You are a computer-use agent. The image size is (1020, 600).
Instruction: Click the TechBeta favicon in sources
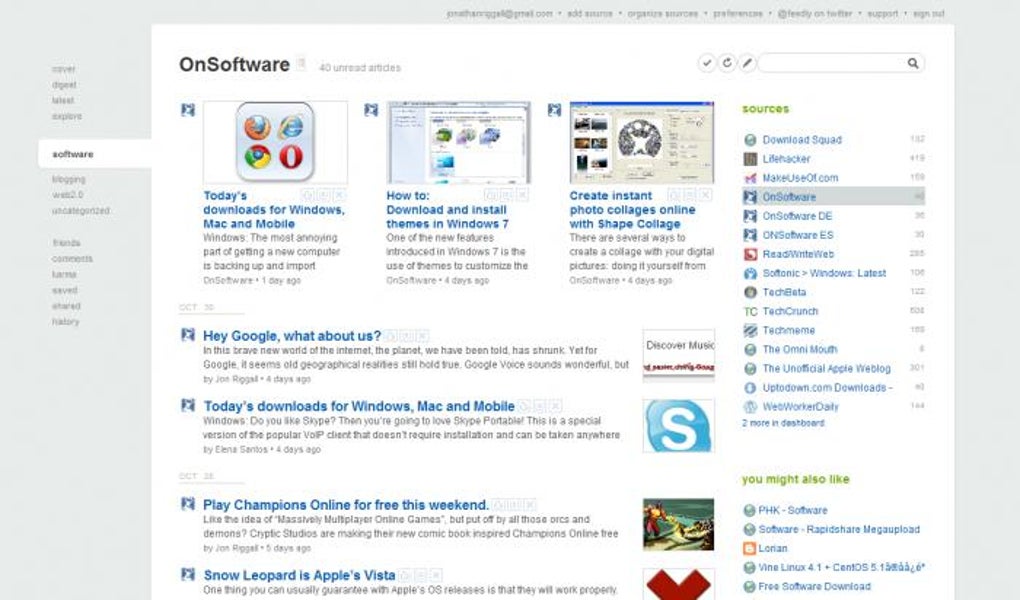pos(750,292)
